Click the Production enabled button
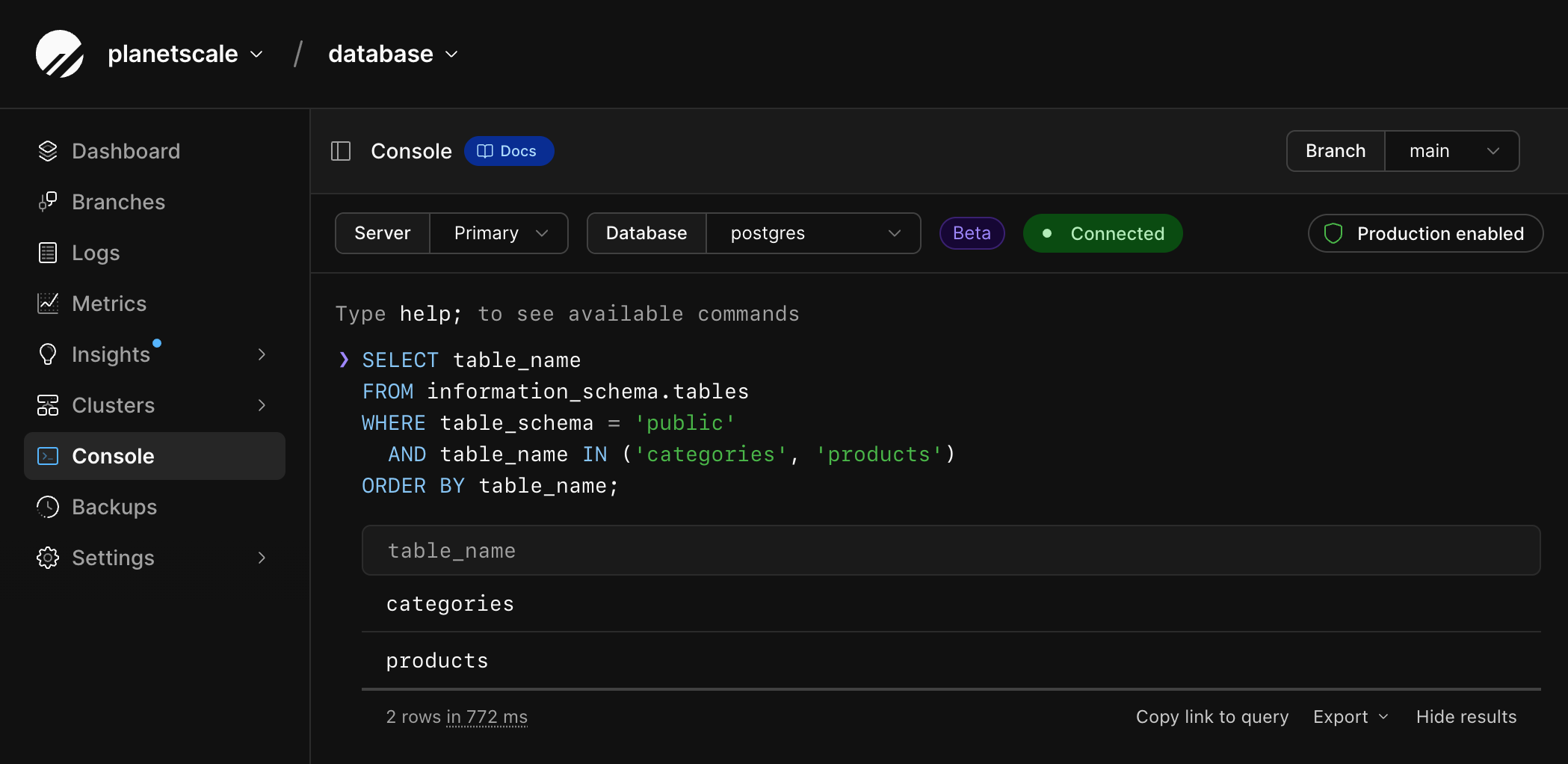The image size is (1568, 764). click(x=1425, y=233)
